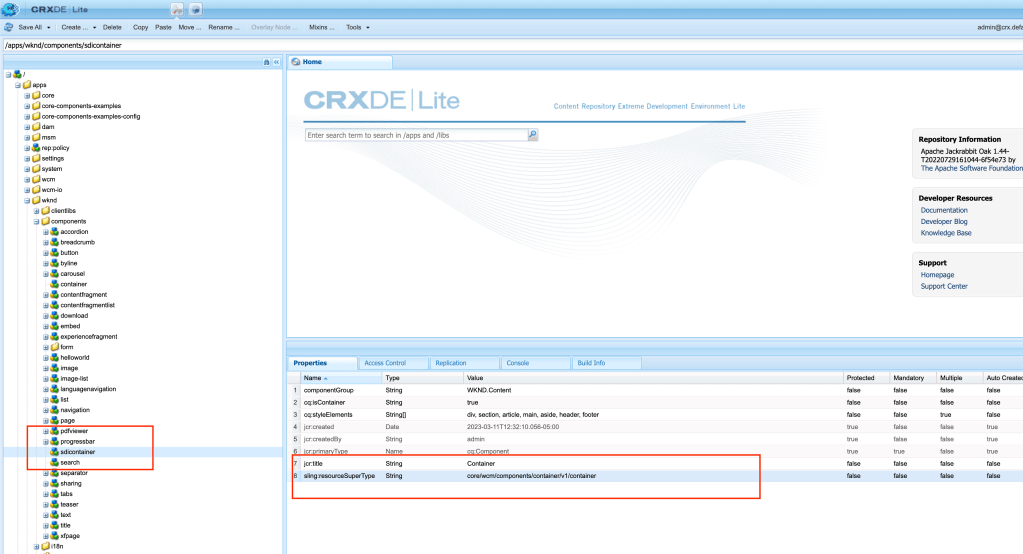
Task: Click the Delete toolbar button
Action: 112,27
